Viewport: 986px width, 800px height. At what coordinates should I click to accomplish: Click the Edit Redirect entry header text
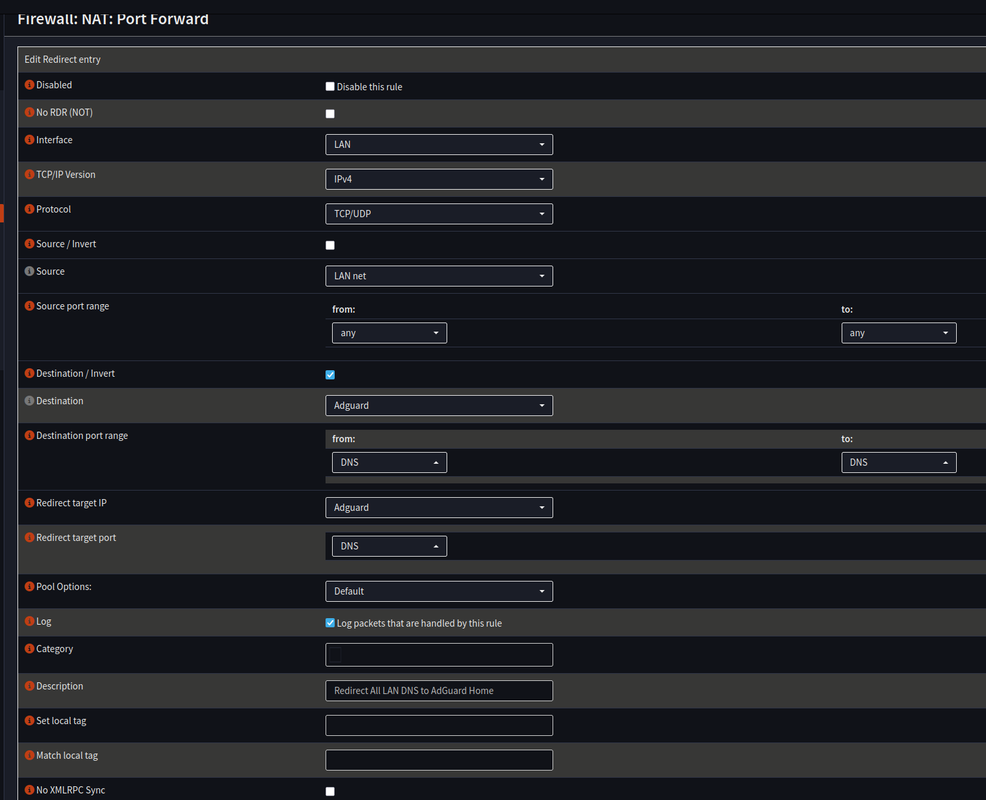click(x=62, y=59)
